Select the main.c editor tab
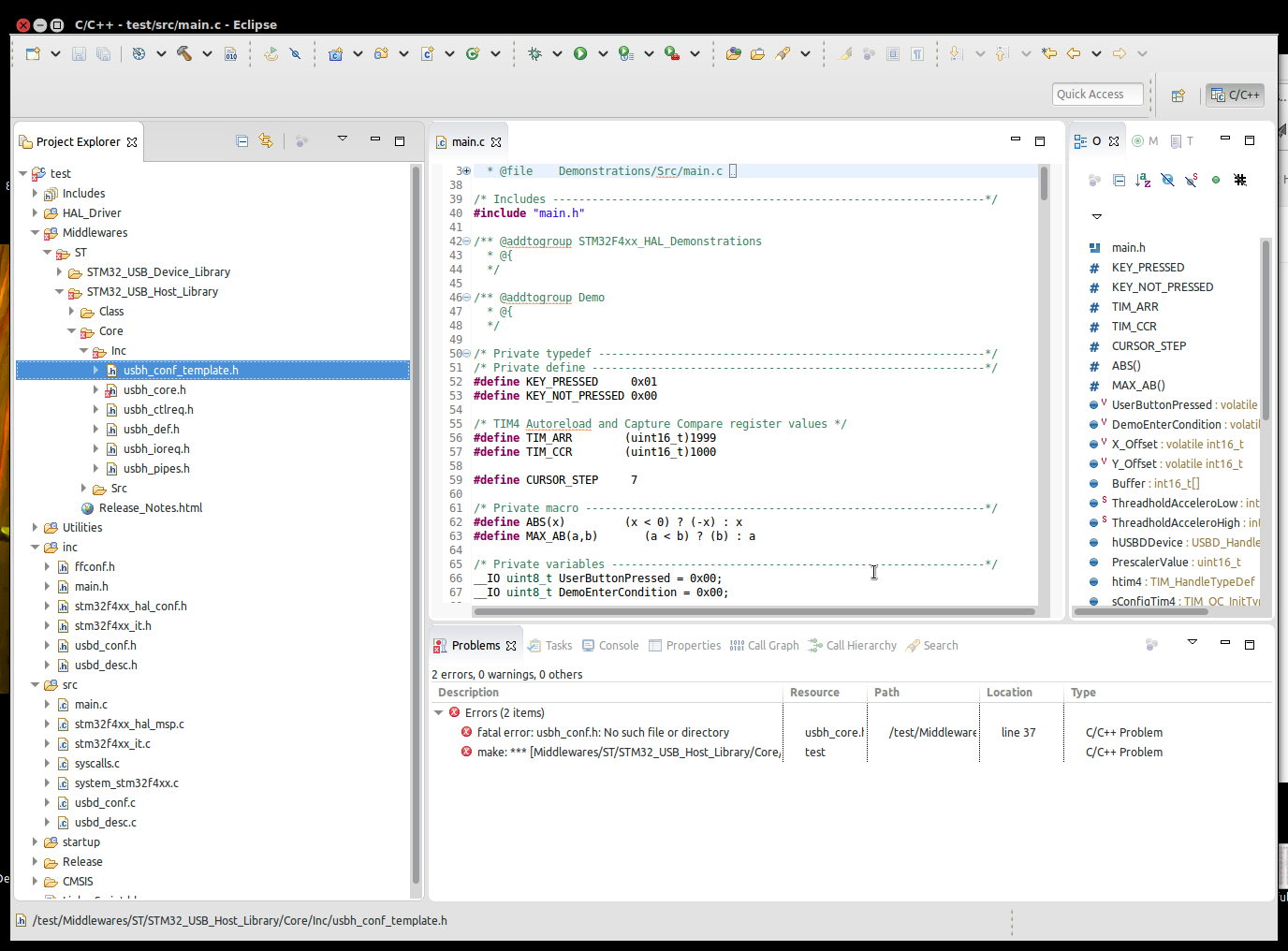Image resolution: width=1288 pixels, height=951 pixels. 467,142
